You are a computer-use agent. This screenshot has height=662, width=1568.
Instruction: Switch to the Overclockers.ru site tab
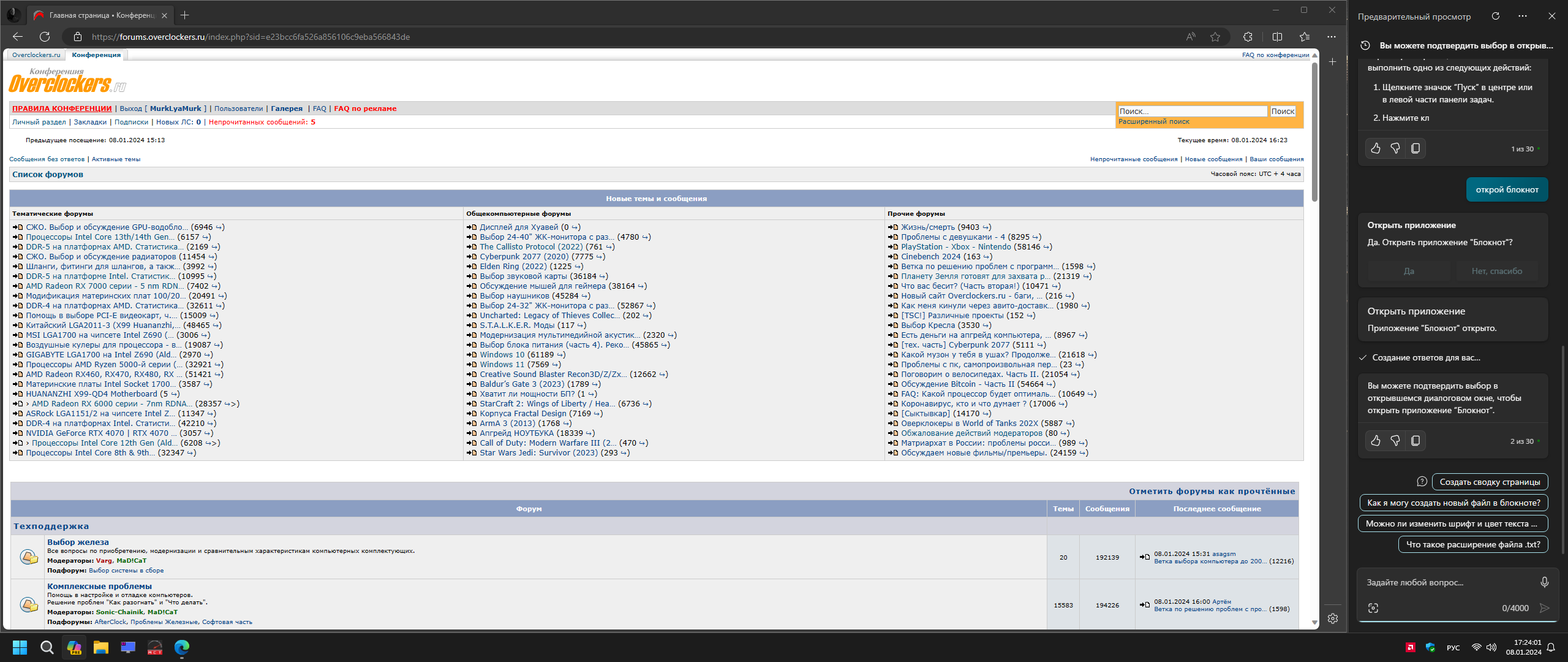(x=36, y=55)
